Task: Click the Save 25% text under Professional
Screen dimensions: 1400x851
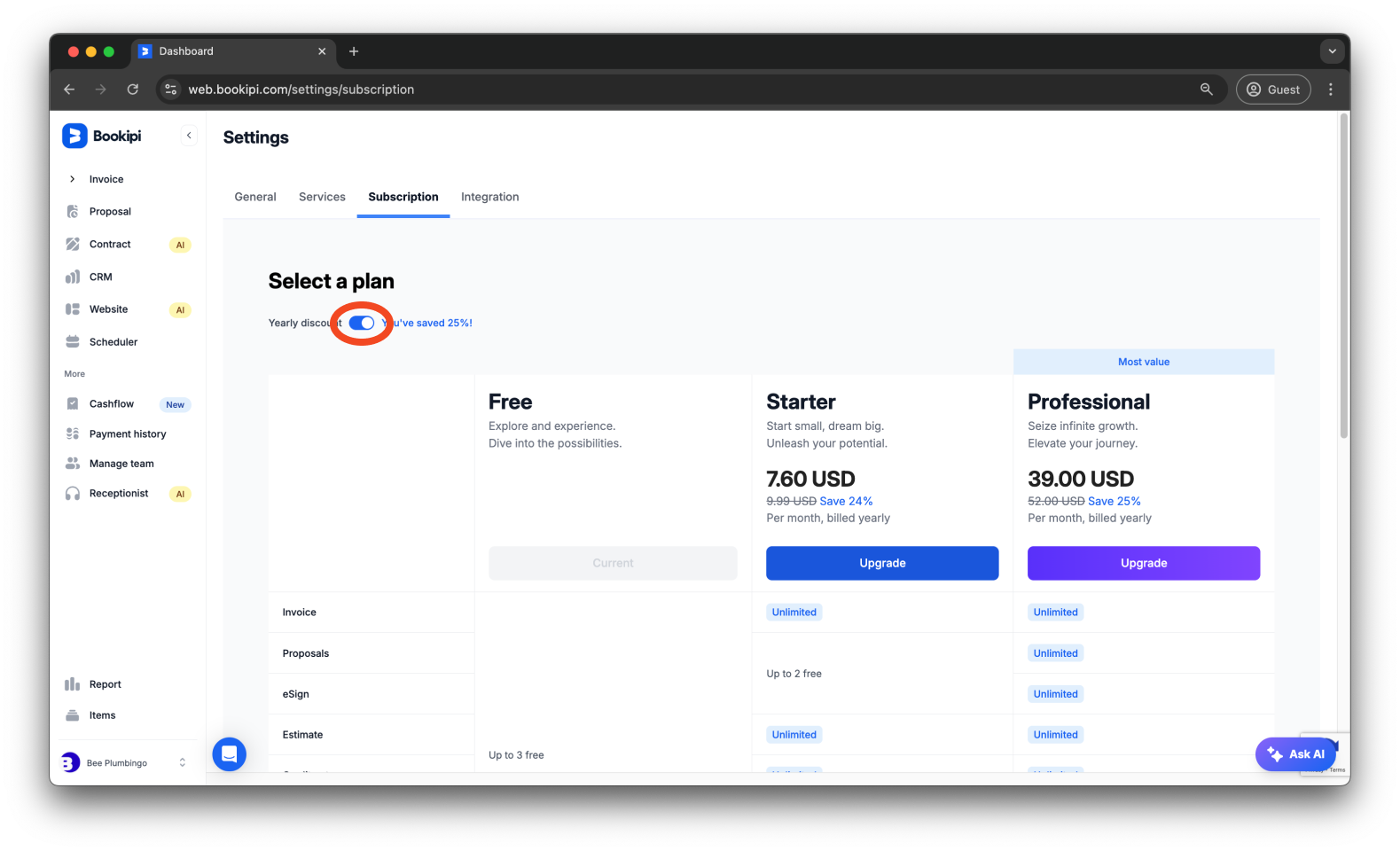Action: coord(1115,501)
